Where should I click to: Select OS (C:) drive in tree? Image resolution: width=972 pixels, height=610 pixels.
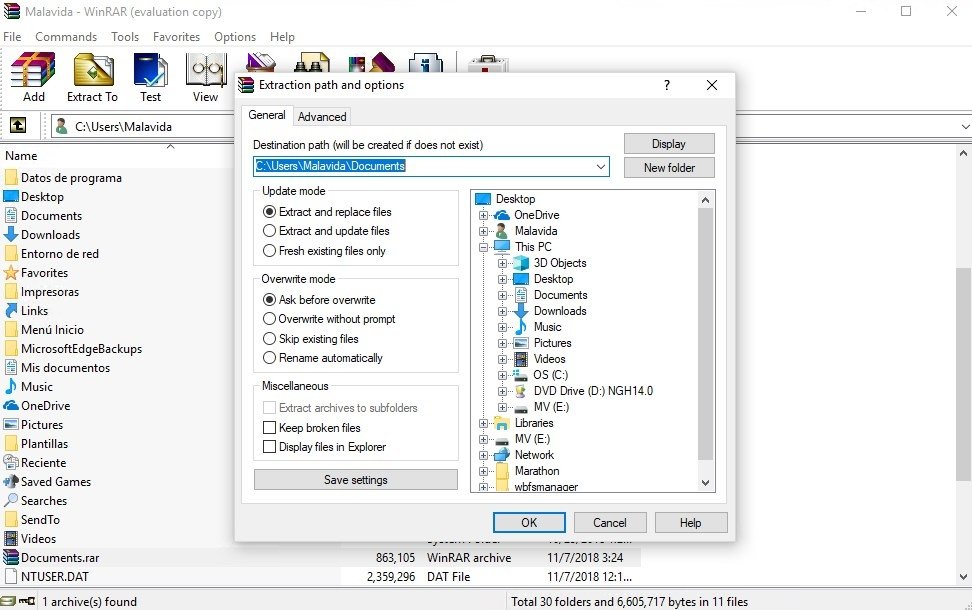(550, 374)
